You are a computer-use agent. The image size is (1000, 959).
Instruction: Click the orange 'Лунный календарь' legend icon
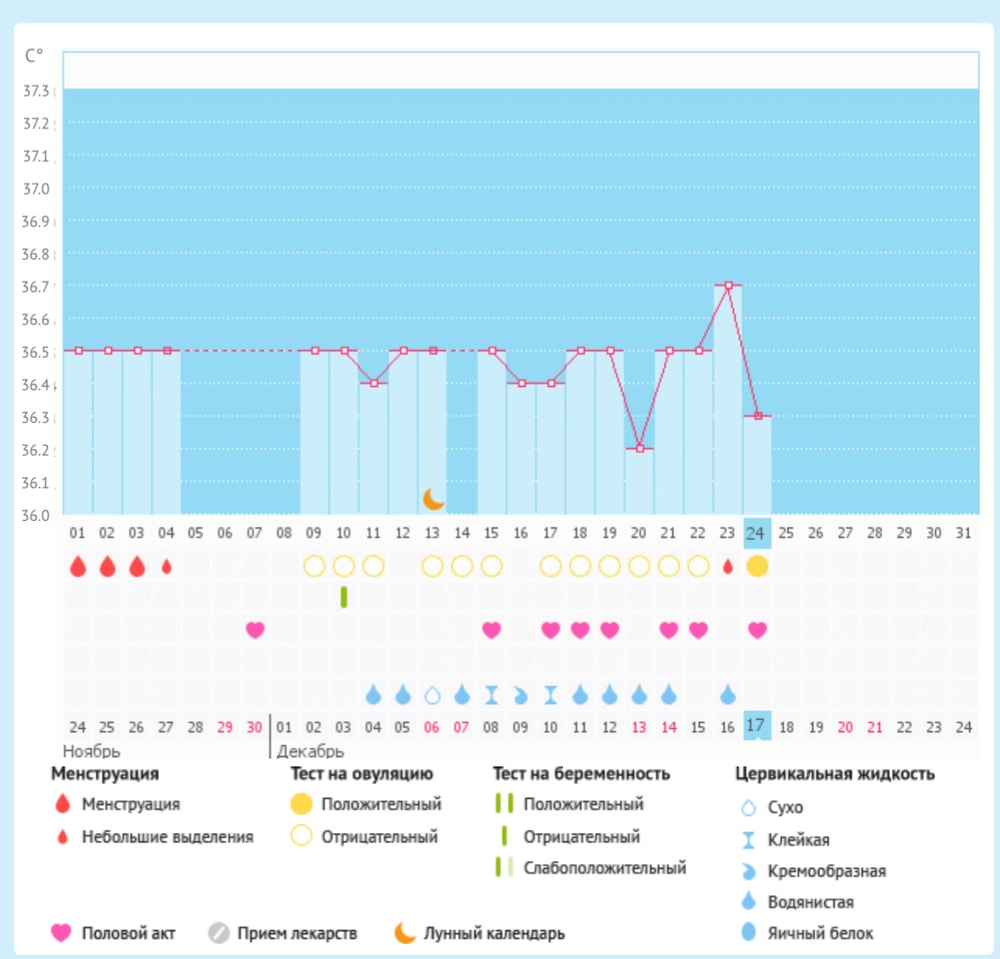click(404, 933)
